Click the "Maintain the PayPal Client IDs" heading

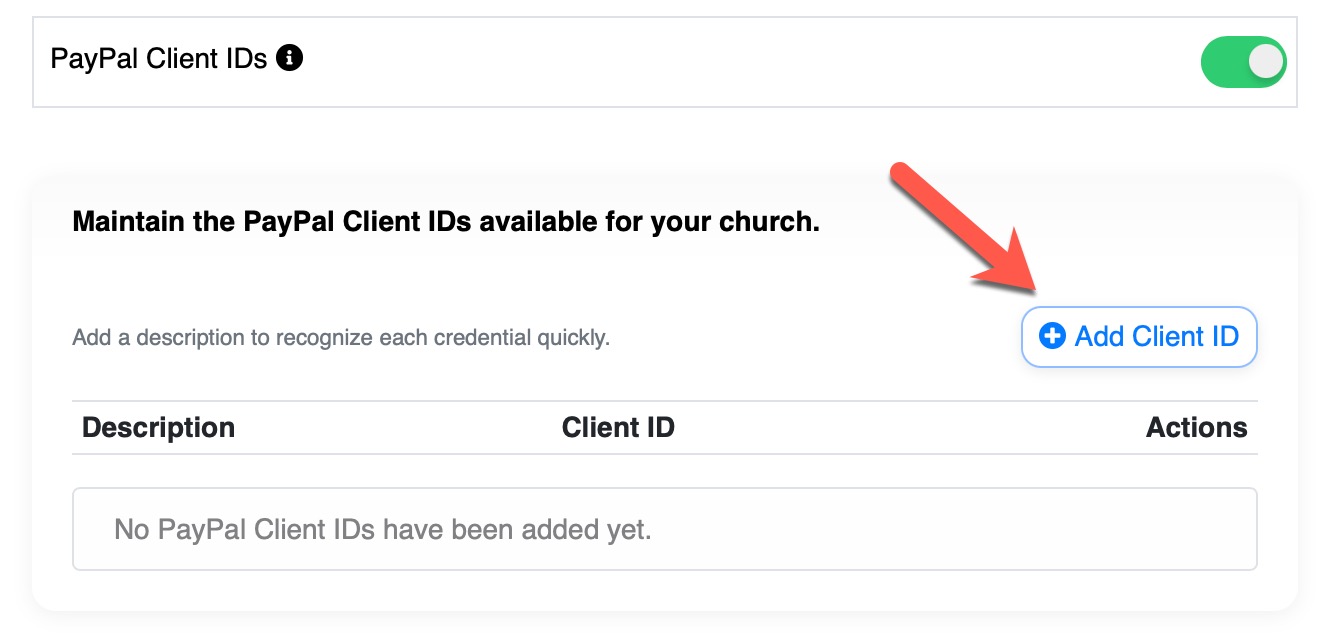coord(446,221)
